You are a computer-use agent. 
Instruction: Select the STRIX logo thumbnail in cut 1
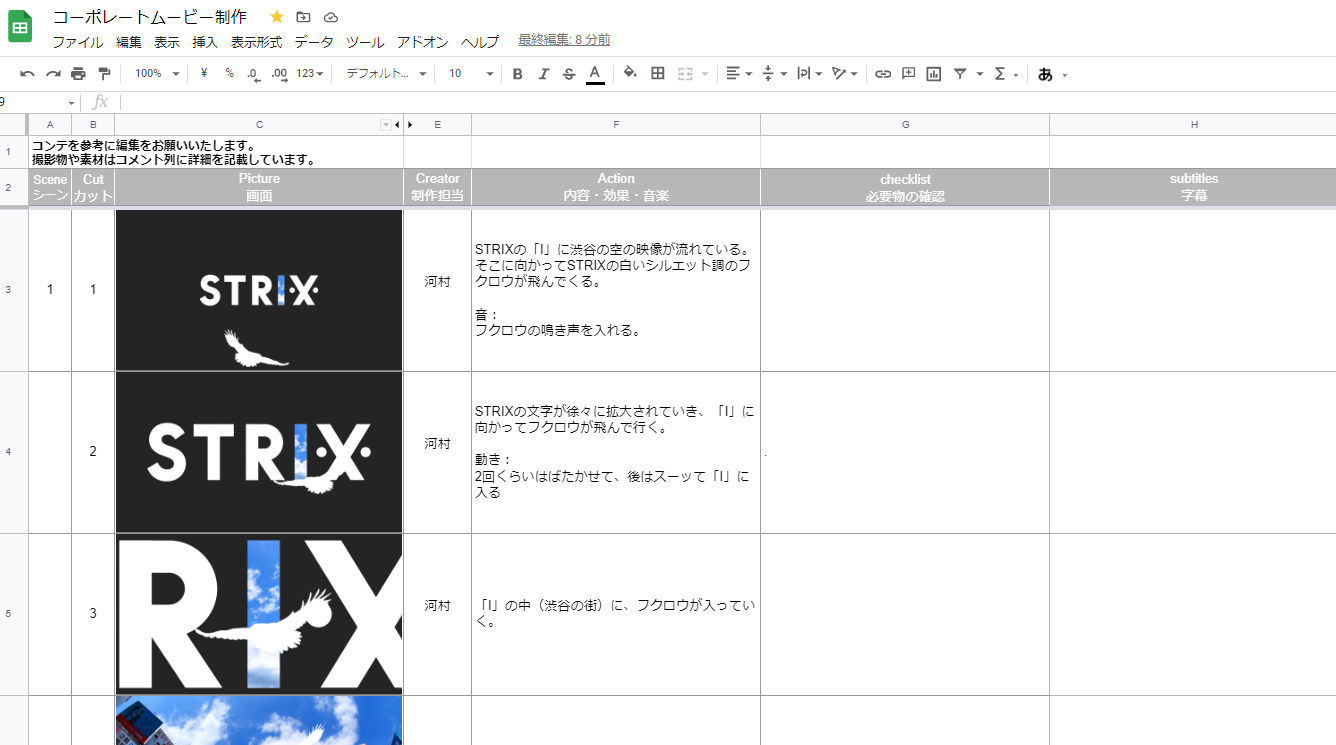(259, 290)
